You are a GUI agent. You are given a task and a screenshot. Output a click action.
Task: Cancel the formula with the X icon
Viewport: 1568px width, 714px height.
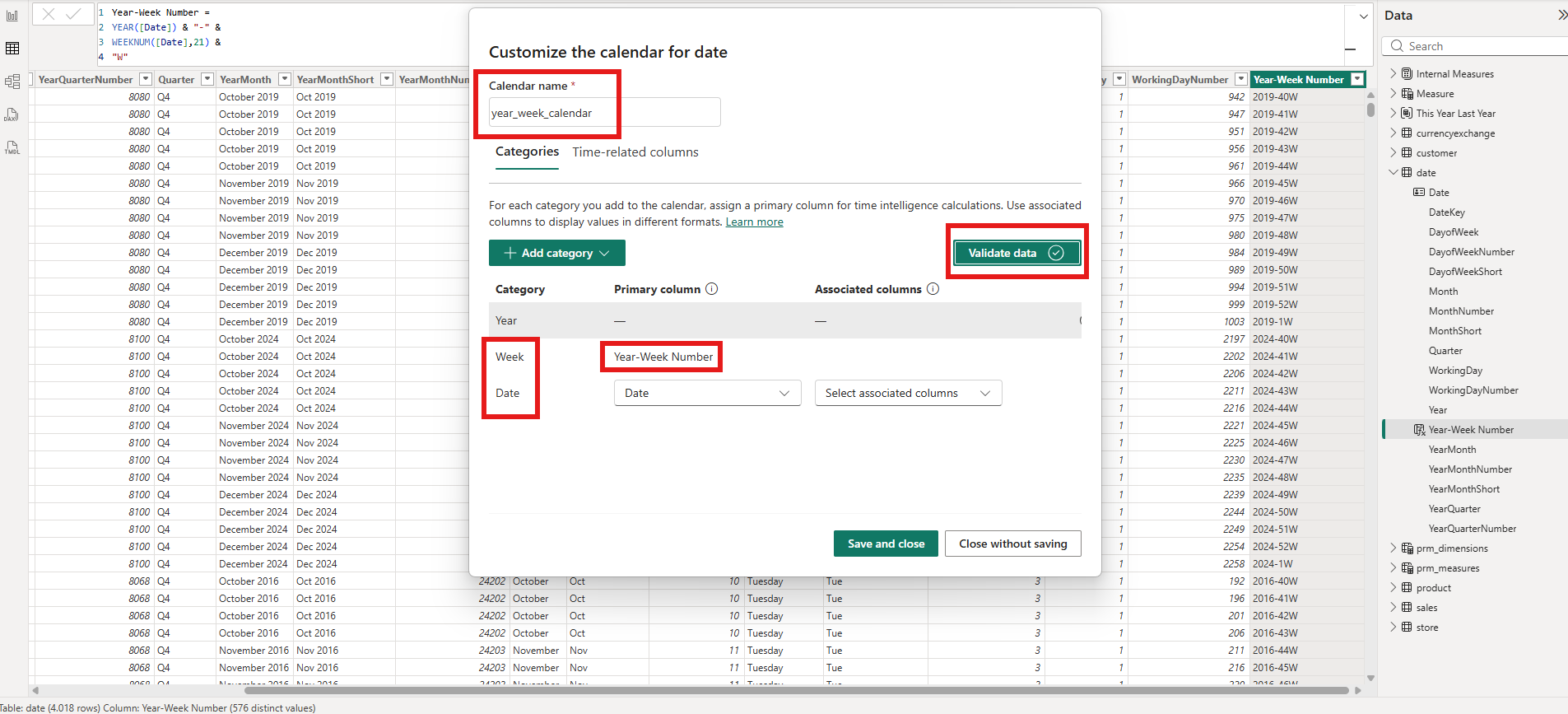coord(49,14)
